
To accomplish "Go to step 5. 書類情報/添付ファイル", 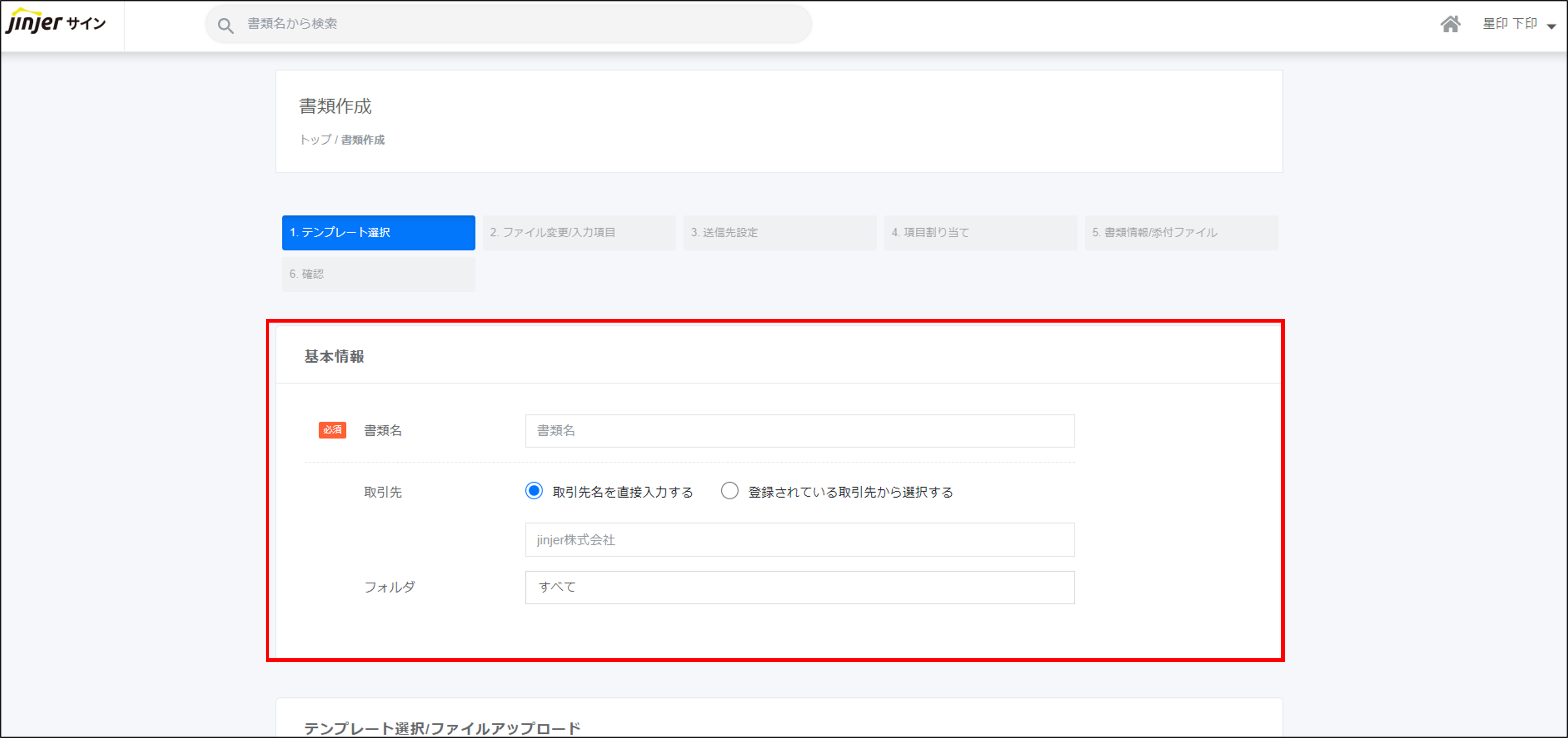I will point(1181,232).
